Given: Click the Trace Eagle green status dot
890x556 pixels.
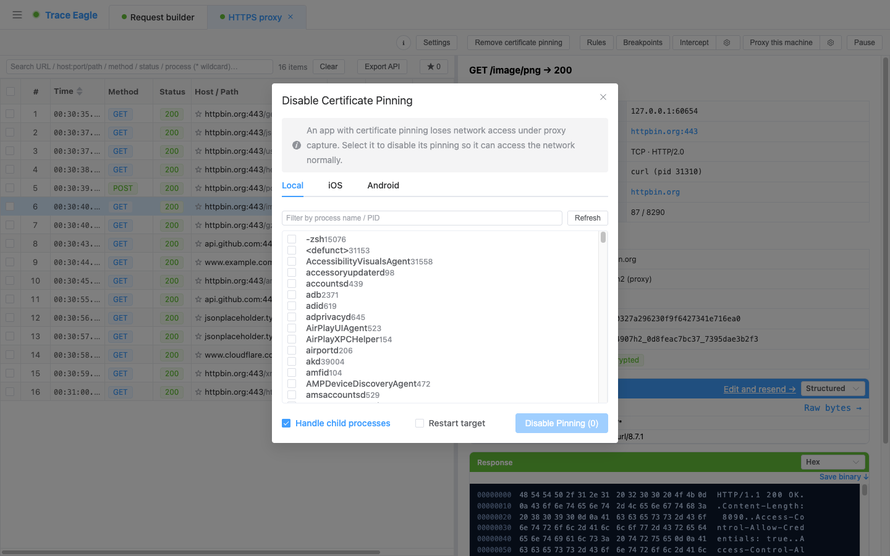Looking at the screenshot, I should click(x=36, y=15).
